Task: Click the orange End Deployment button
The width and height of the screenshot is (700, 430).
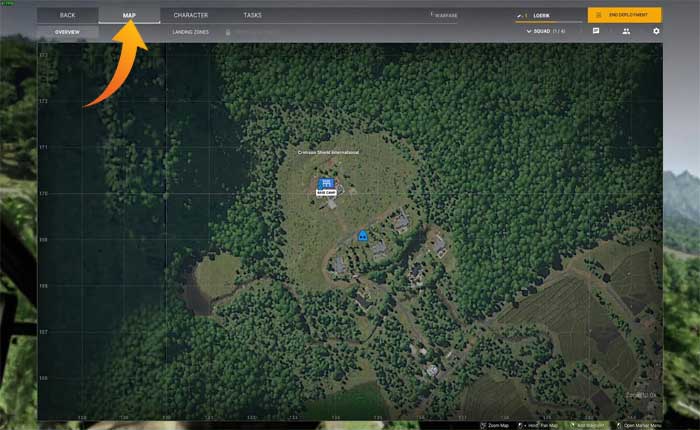Action: tap(624, 15)
